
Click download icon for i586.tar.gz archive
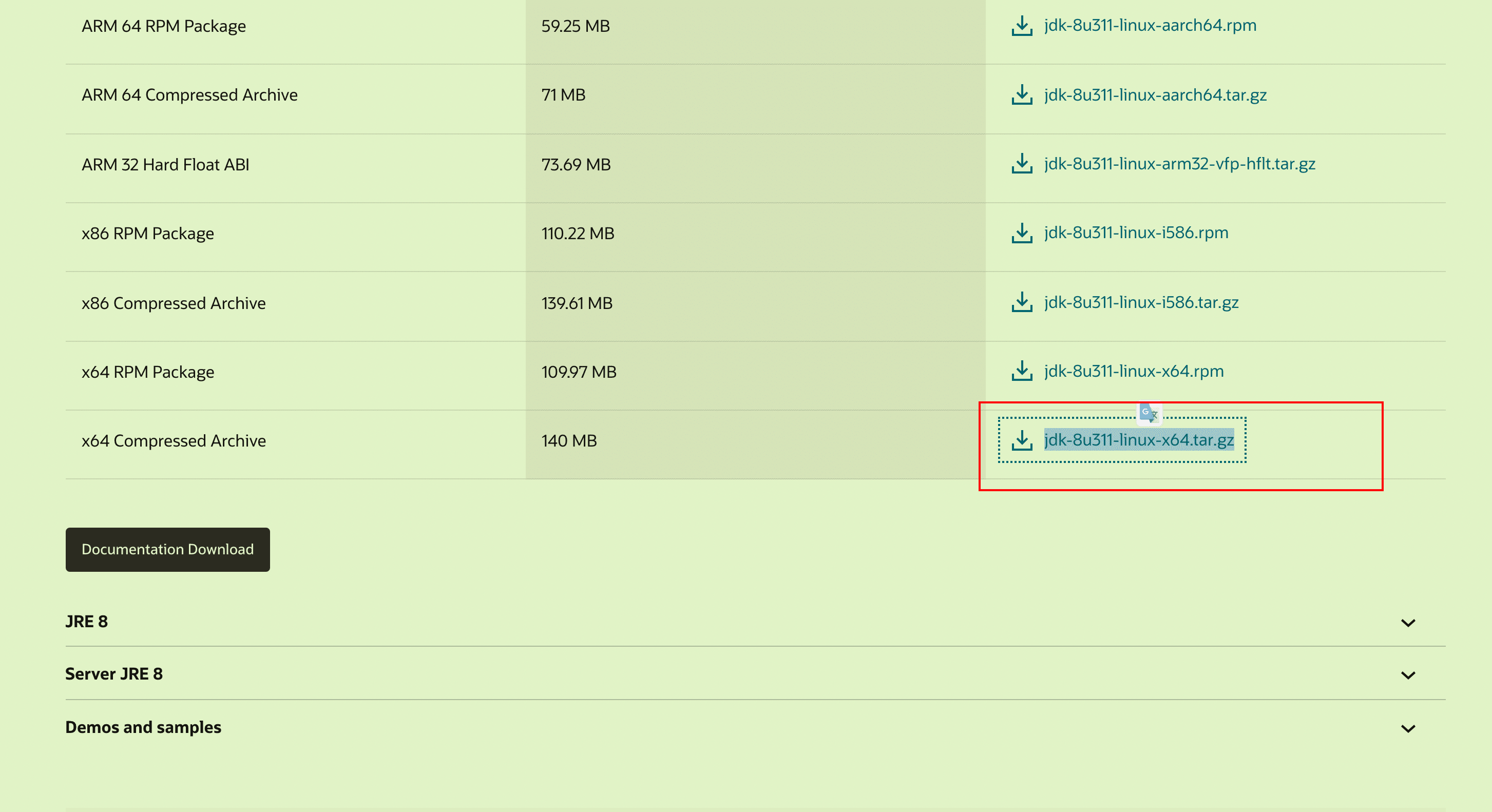pos(1022,302)
